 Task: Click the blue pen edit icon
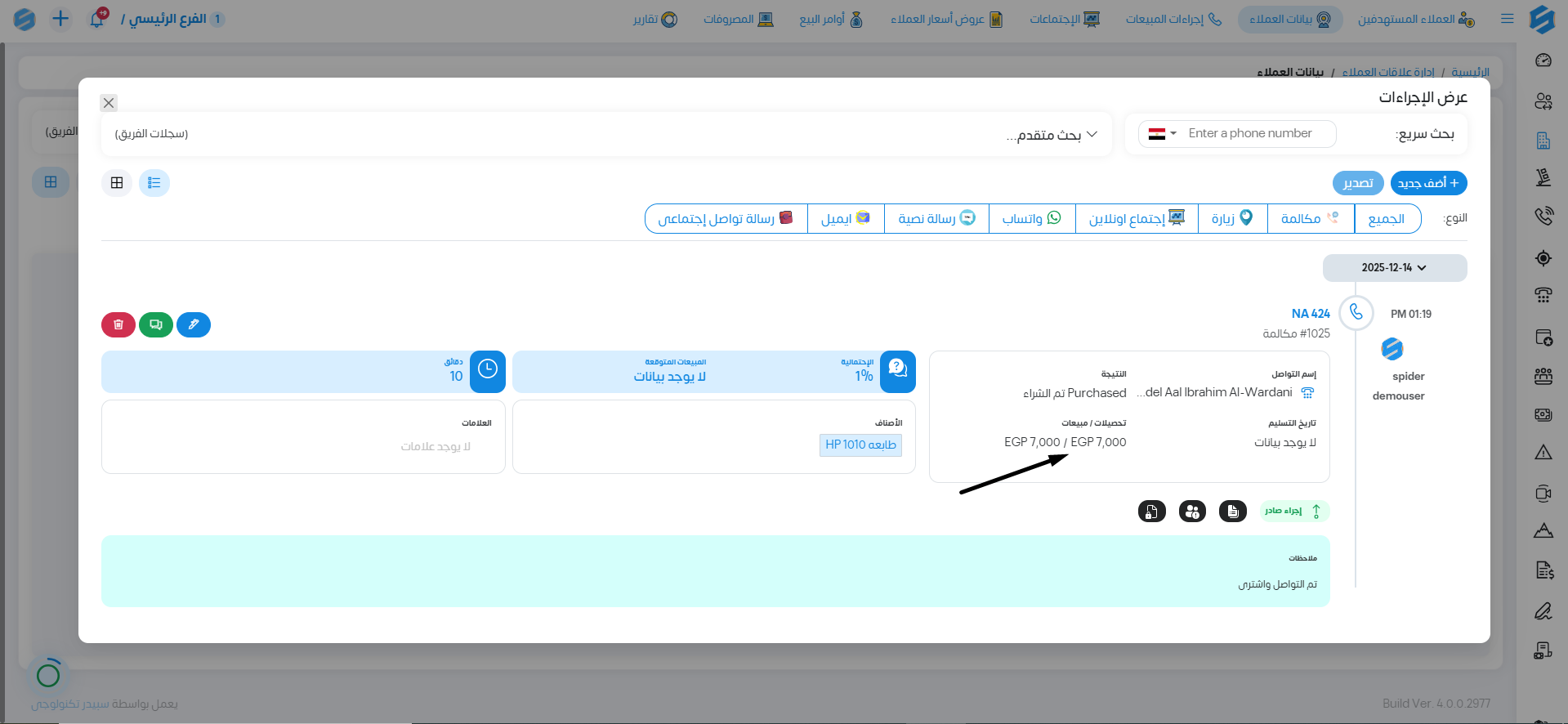[x=194, y=324]
